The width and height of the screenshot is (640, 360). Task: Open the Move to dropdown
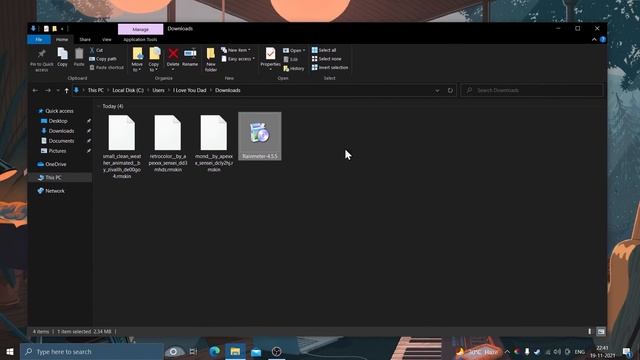(138, 60)
